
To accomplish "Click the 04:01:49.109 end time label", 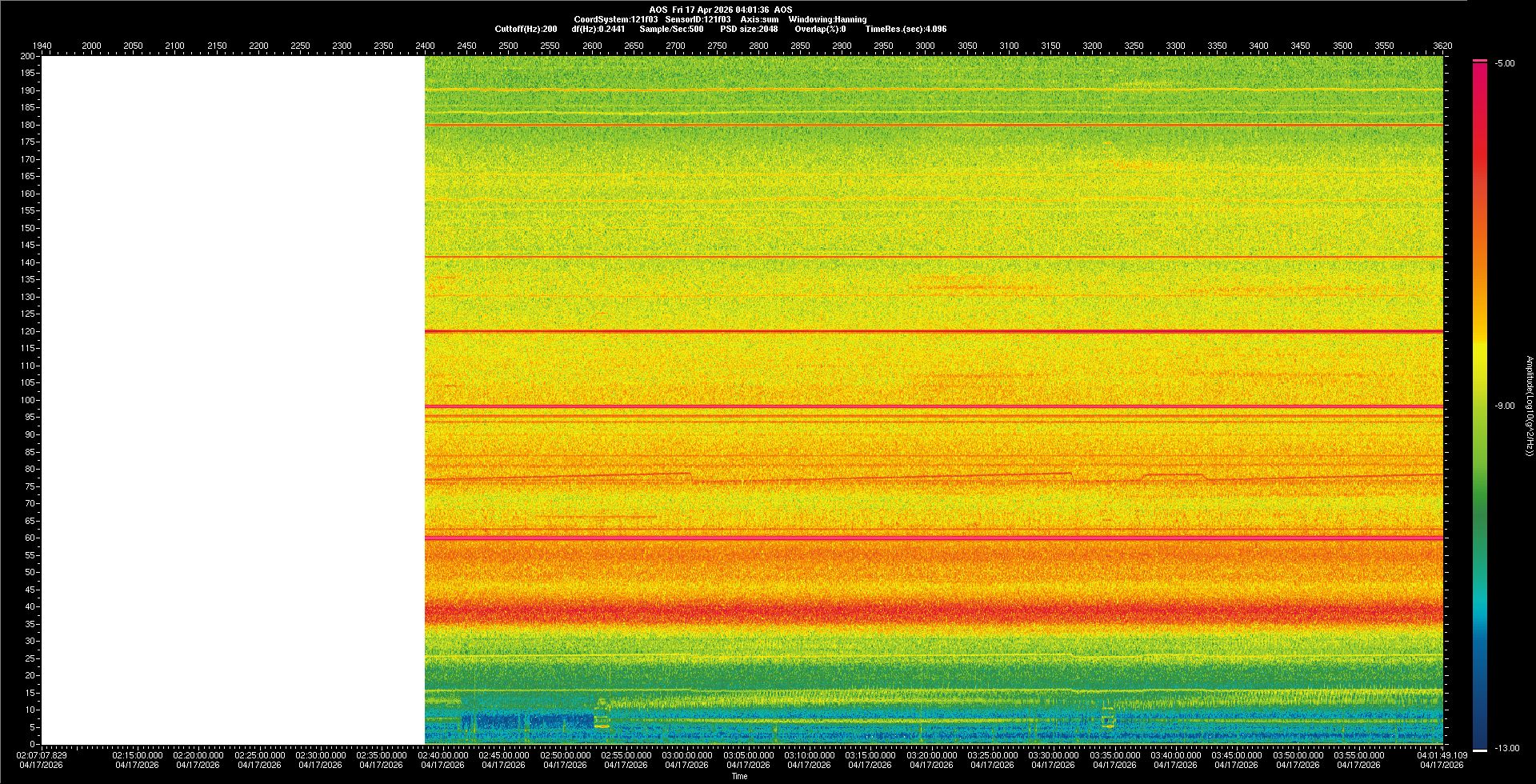I will pos(1442,755).
